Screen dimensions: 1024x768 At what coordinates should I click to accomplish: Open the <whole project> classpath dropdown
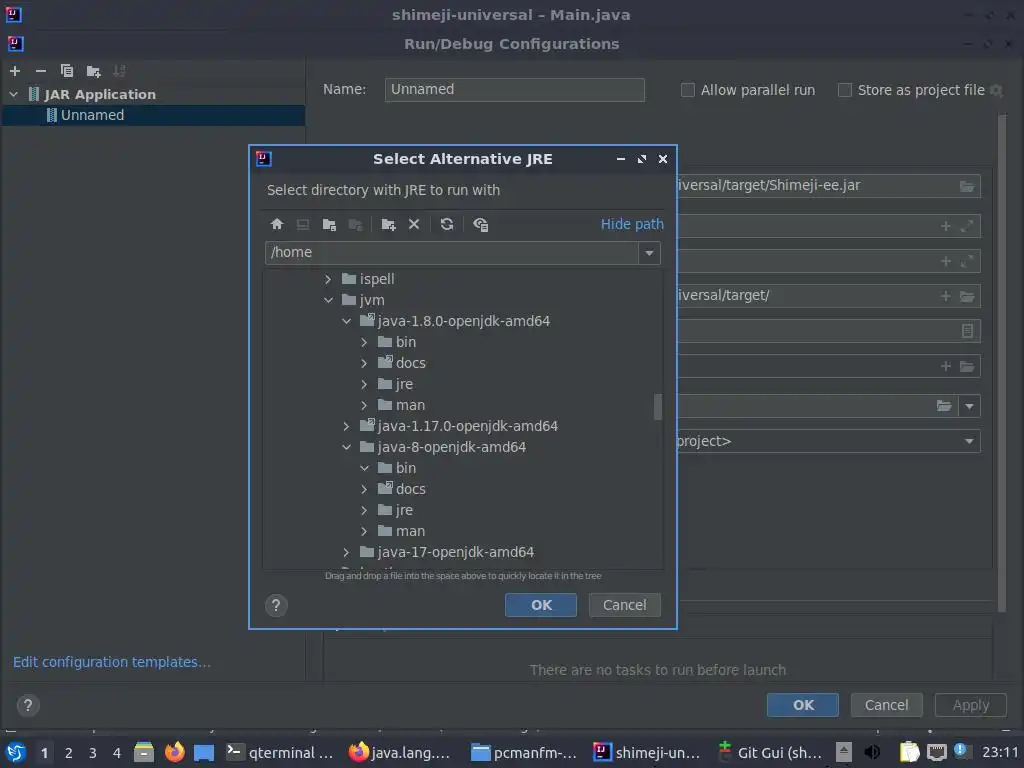click(x=969, y=441)
